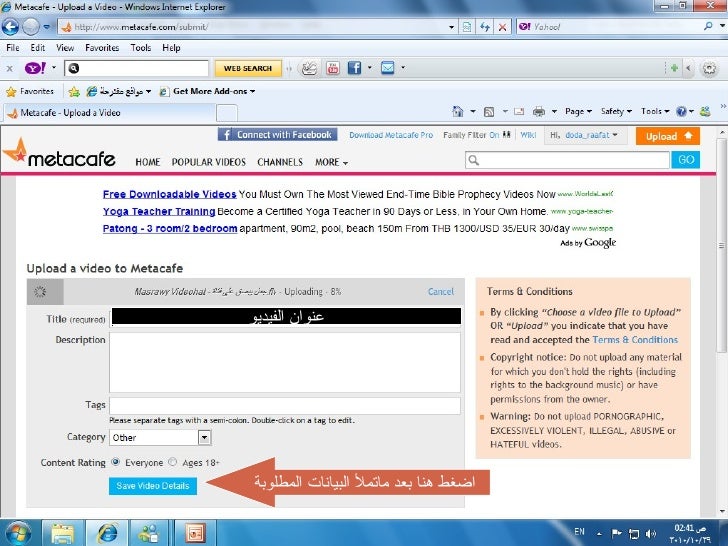The height and width of the screenshot is (546, 728).
Task: Open the Tools menu in menu bar
Action: pyautogui.click(x=140, y=48)
